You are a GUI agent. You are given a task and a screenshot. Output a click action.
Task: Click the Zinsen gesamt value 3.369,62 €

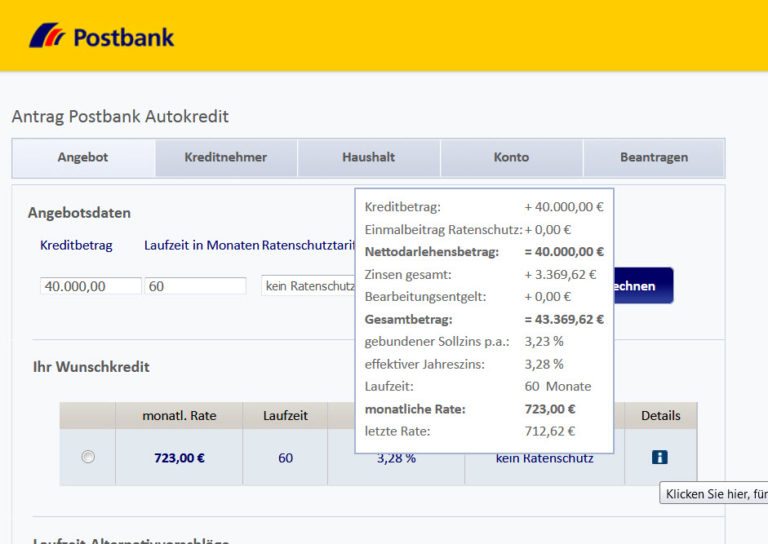tap(560, 274)
